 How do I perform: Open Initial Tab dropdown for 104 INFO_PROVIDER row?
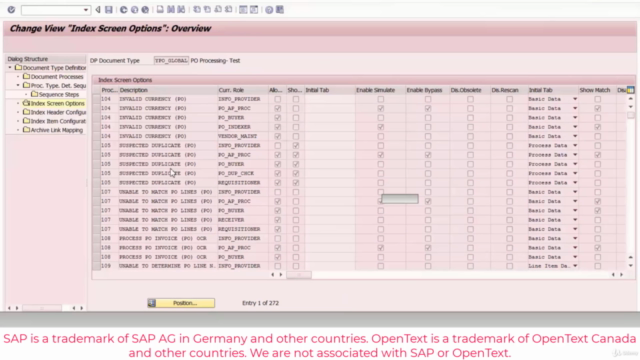tap(575, 99)
